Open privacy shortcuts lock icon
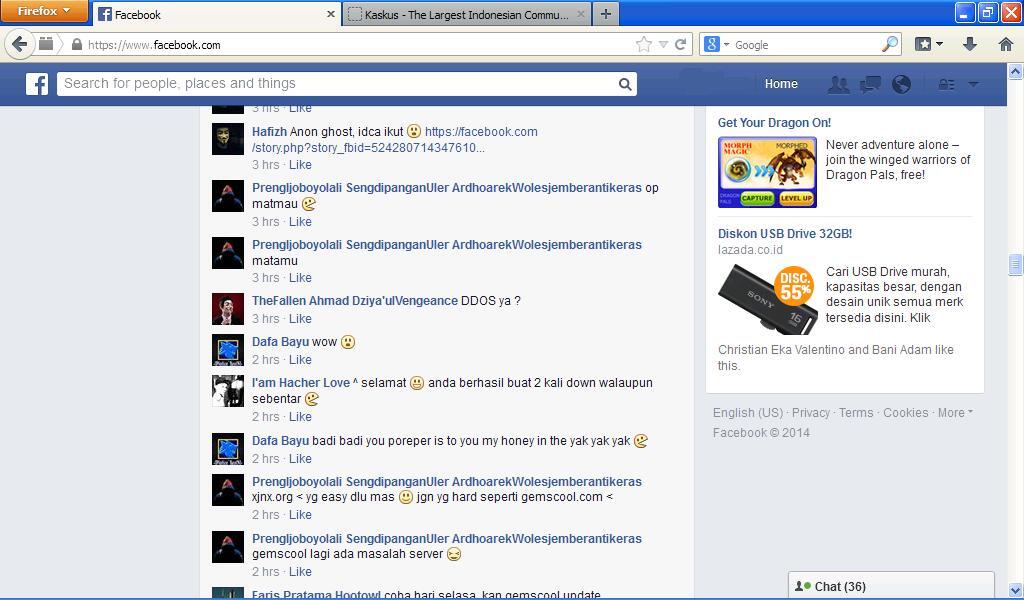Viewport: 1024px width, 600px height. coord(946,84)
